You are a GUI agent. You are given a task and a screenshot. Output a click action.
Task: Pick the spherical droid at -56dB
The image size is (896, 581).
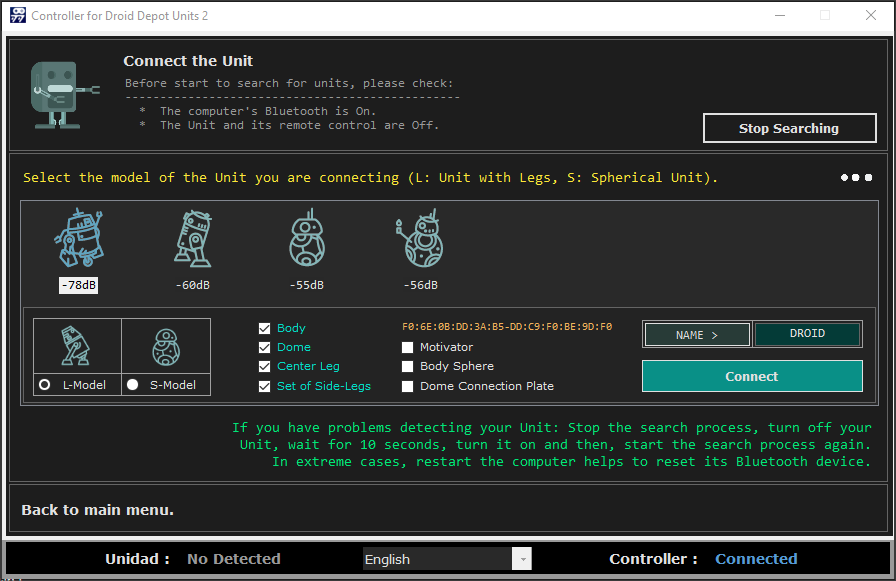[x=420, y=238]
